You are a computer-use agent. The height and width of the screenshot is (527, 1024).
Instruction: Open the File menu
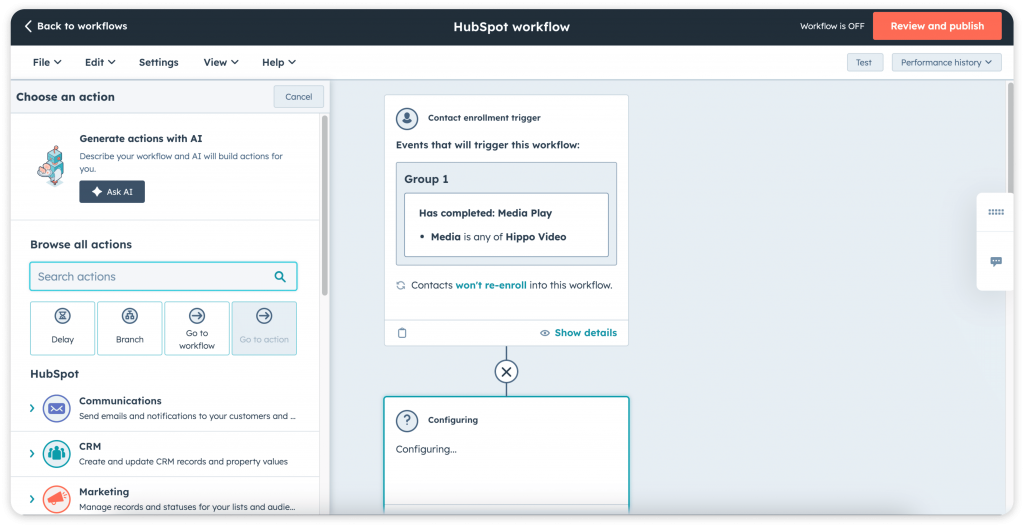pos(47,62)
